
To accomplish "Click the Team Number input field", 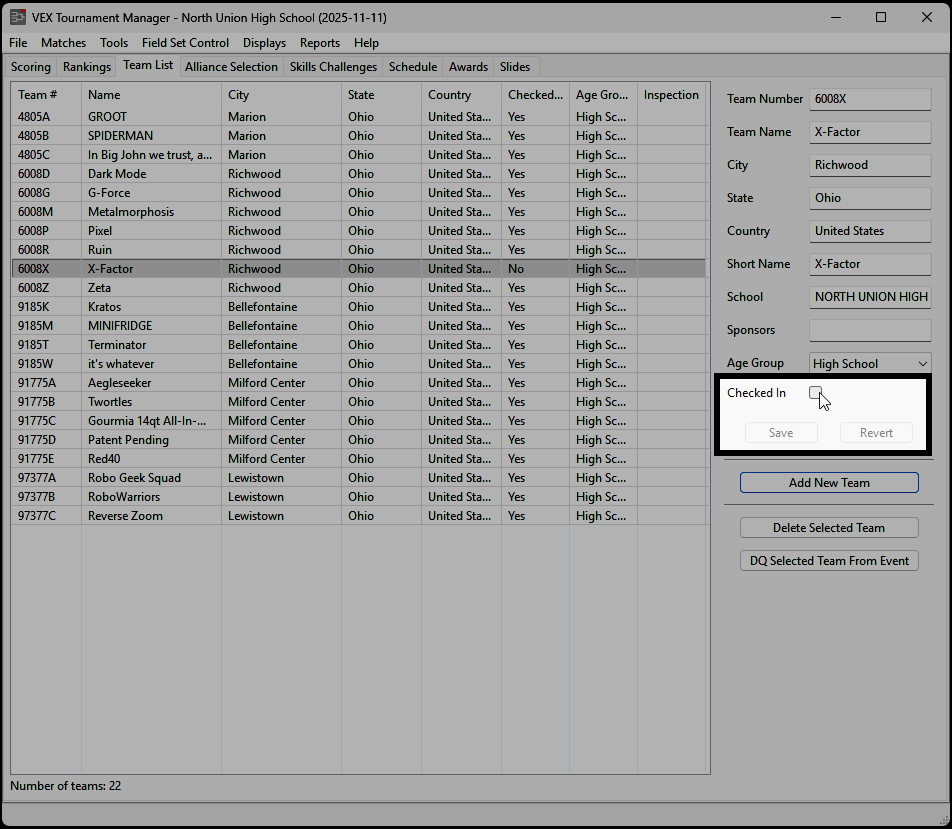I will (870, 99).
